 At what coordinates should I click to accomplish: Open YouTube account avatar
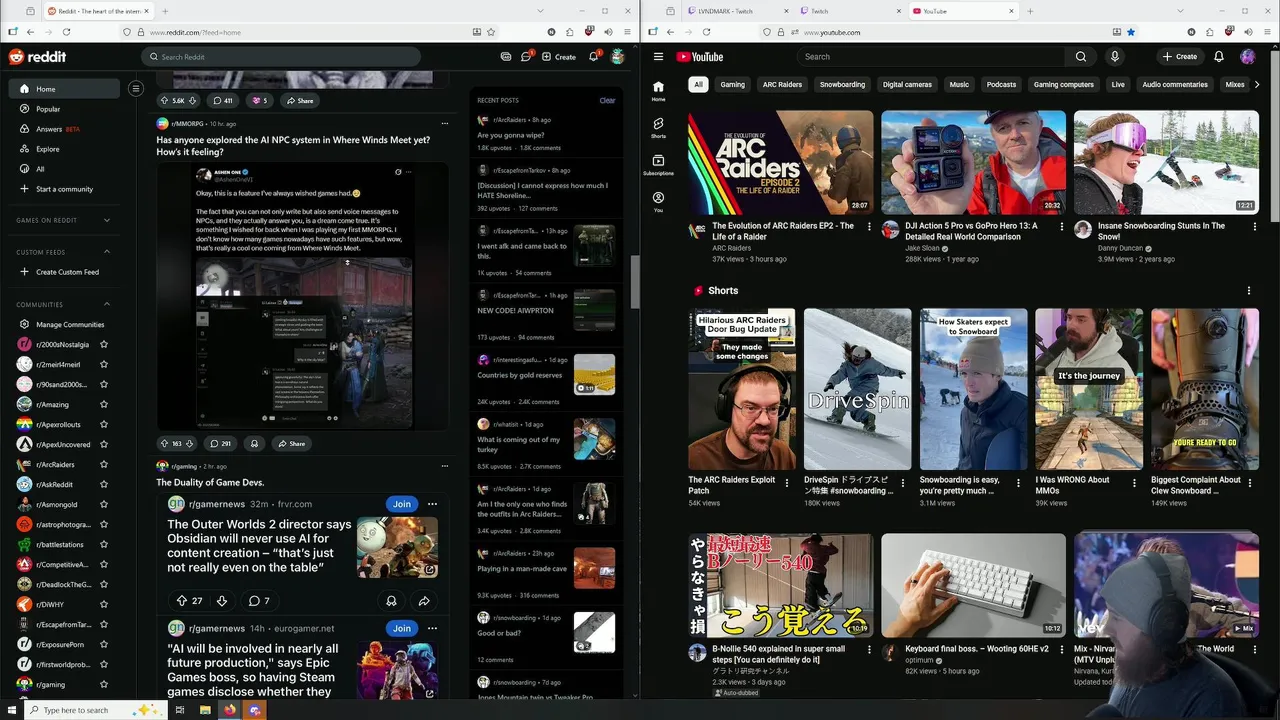(1247, 57)
